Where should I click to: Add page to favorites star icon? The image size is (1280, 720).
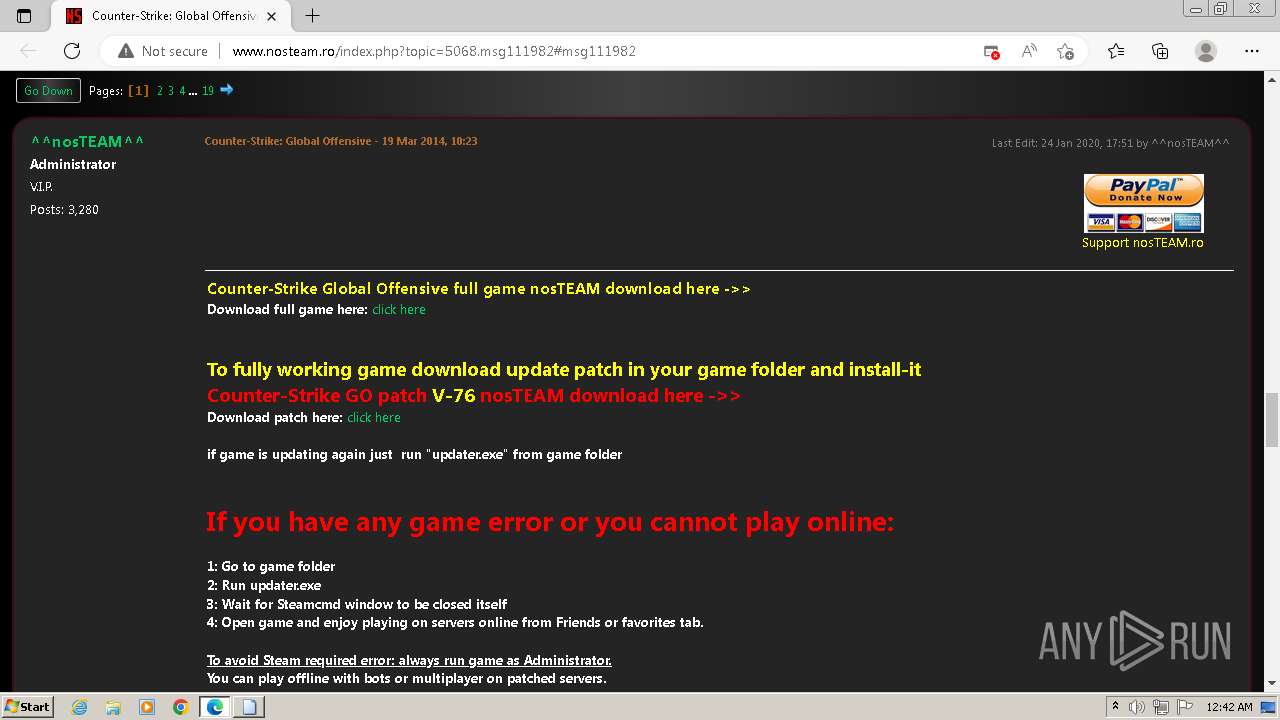click(x=1065, y=51)
